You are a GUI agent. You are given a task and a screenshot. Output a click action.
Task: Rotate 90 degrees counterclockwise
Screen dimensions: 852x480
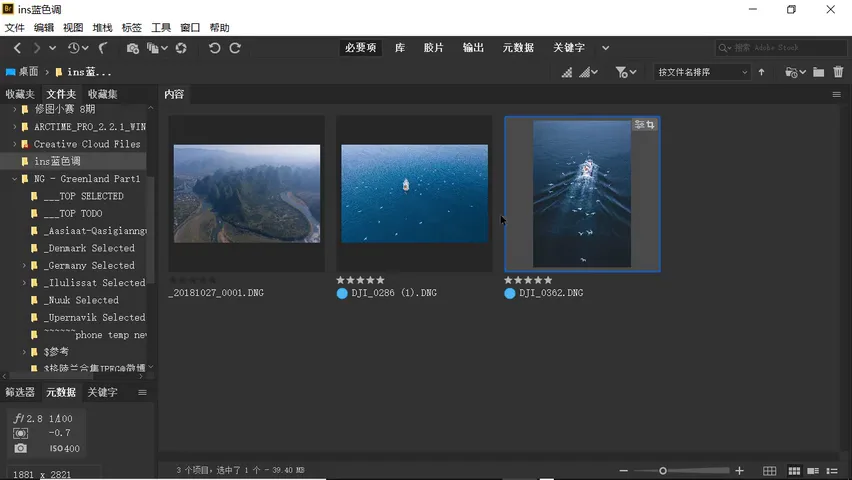tap(214, 48)
